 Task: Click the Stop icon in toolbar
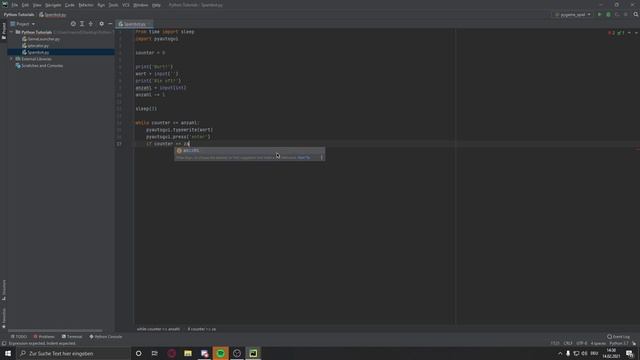point(625,15)
